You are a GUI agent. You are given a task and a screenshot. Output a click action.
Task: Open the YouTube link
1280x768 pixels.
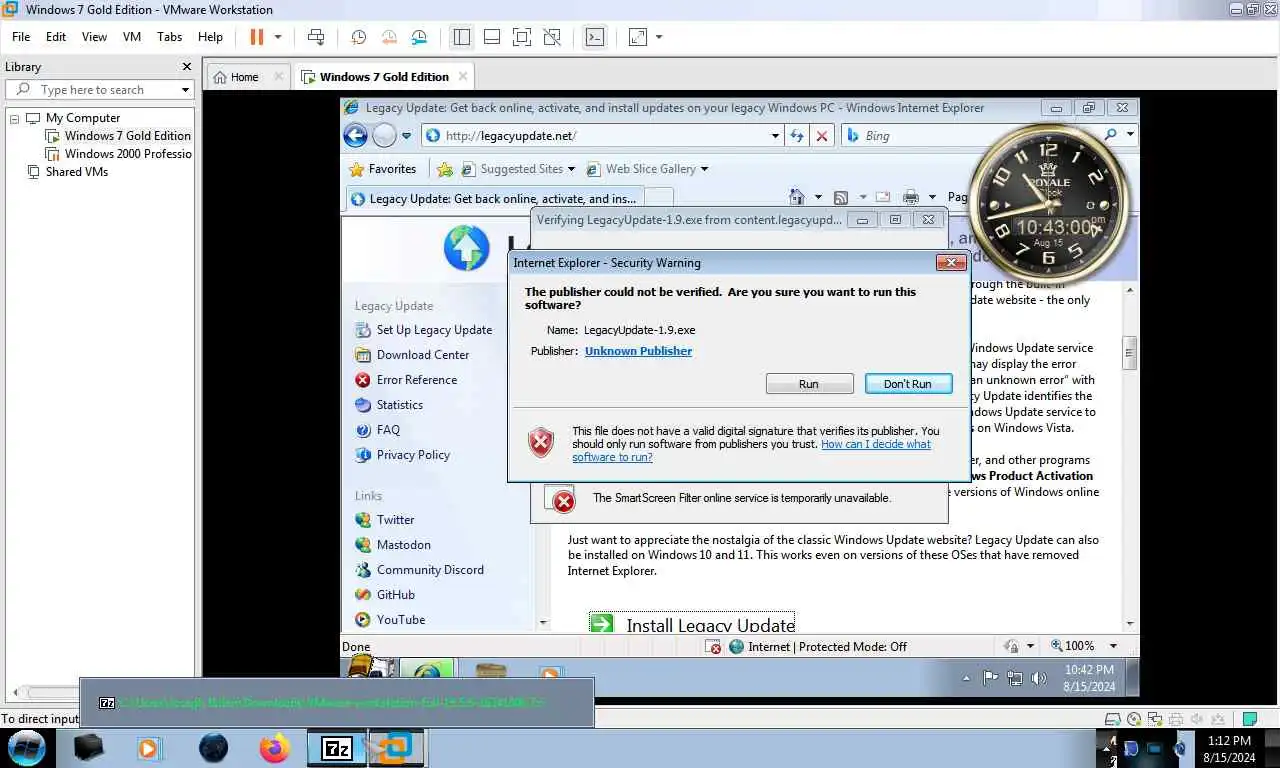(x=401, y=620)
